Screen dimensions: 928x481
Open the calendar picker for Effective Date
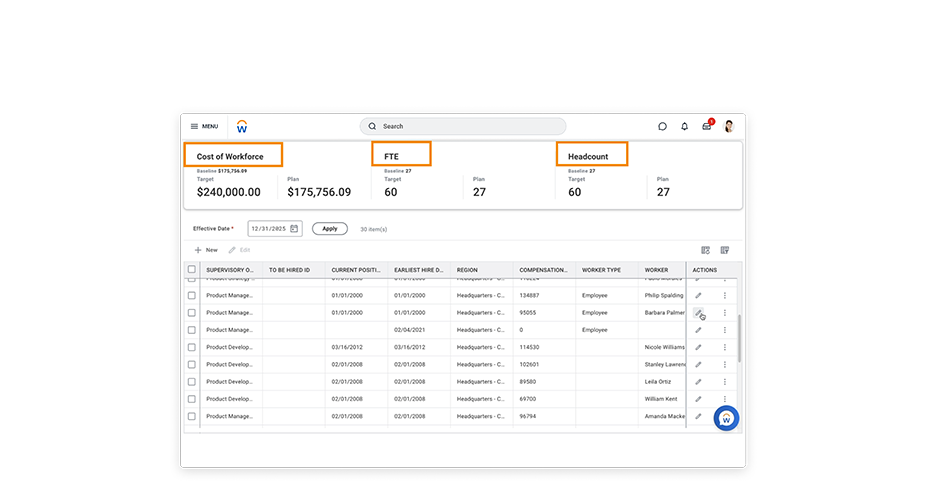pos(294,229)
